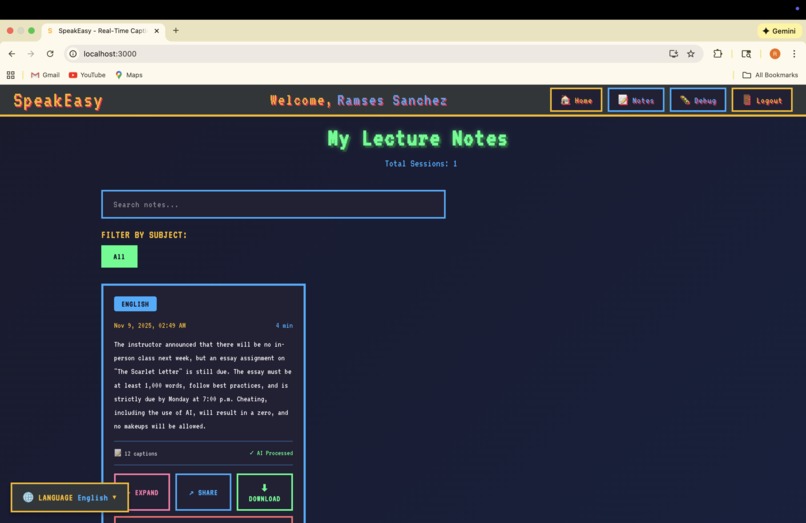Open the Extensions puzzle icon
This screenshot has width=806, height=523.
pos(718,53)
